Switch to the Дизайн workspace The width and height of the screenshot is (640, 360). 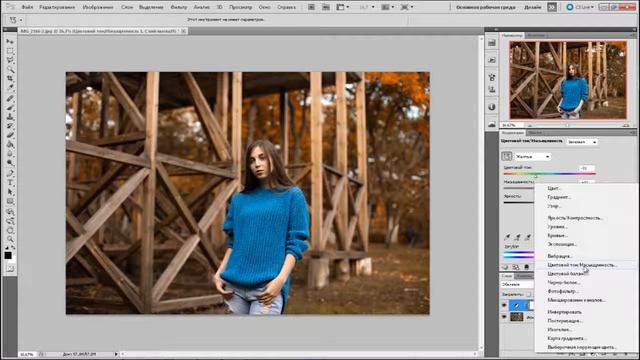533,7
